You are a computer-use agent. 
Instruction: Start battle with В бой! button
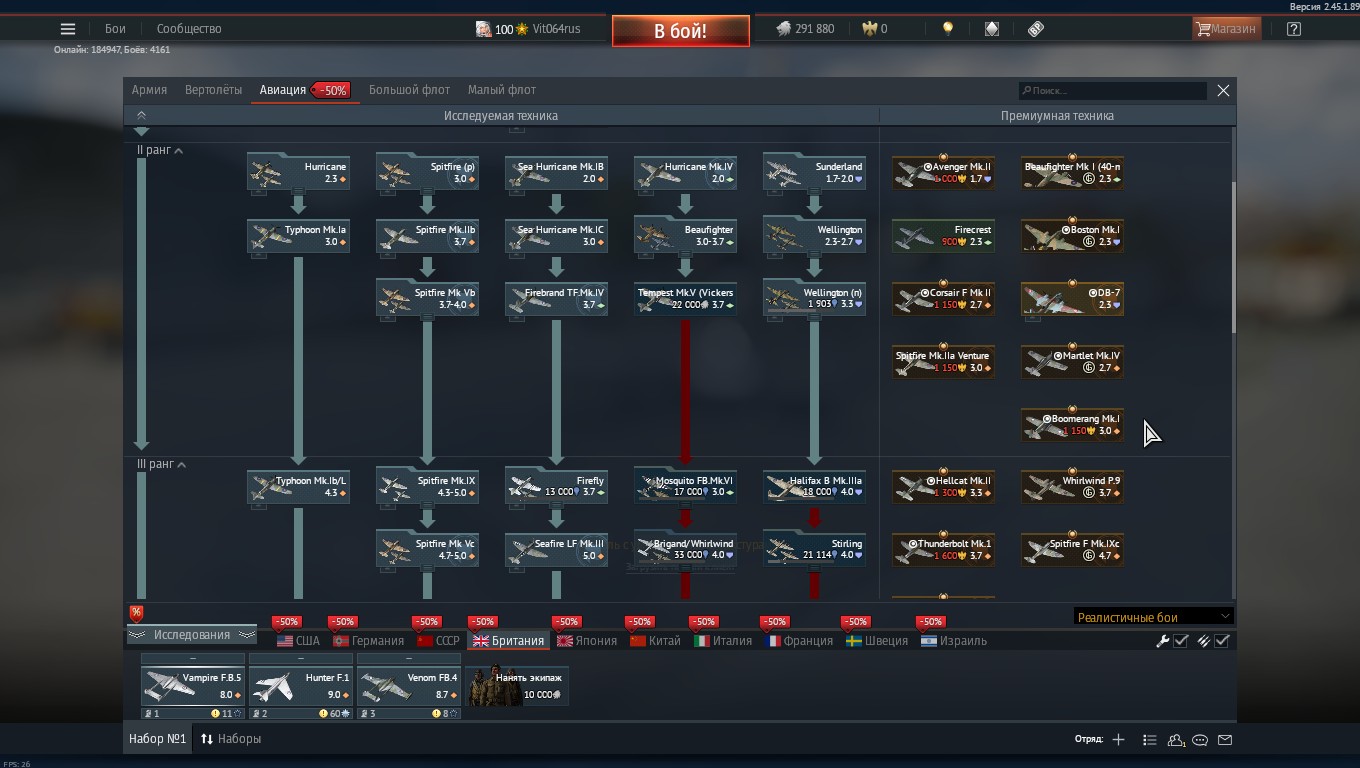(x=681, y=31)
